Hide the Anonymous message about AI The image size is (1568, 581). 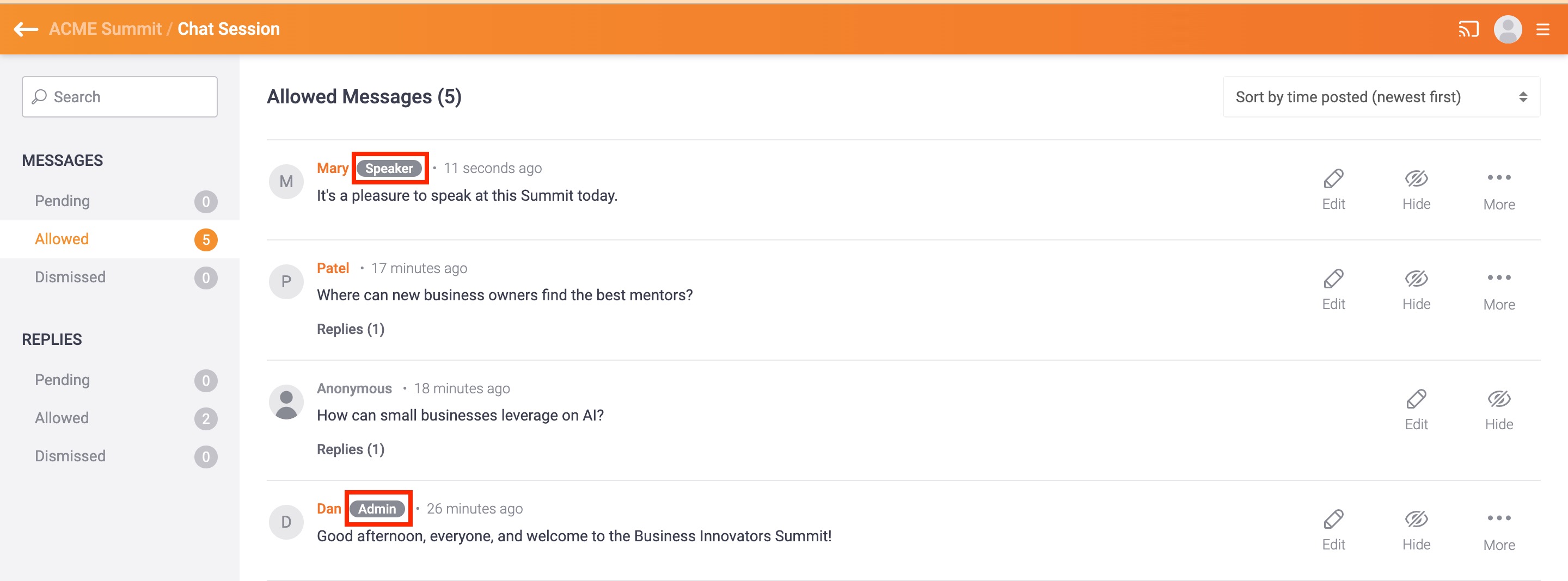click(x=1499, y=410)
